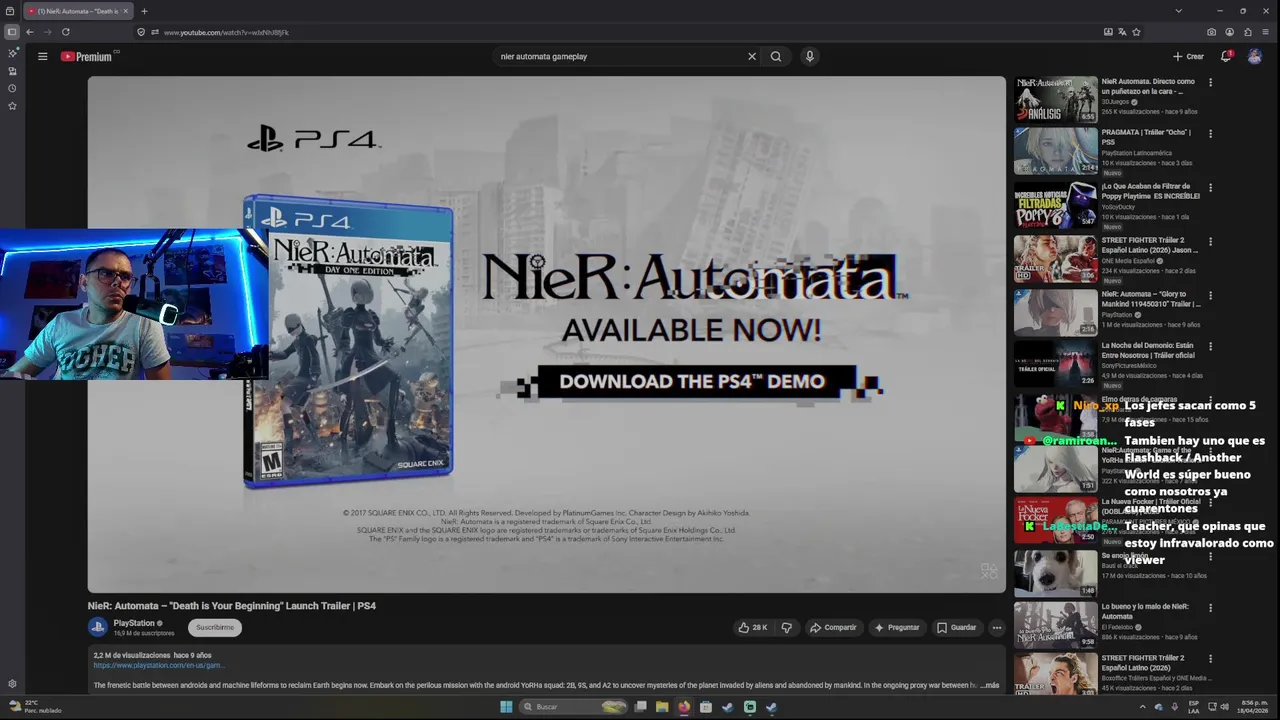Search from the Windows taskbar Buscar box
1280x720 pixels.
(x=575, y=707)
